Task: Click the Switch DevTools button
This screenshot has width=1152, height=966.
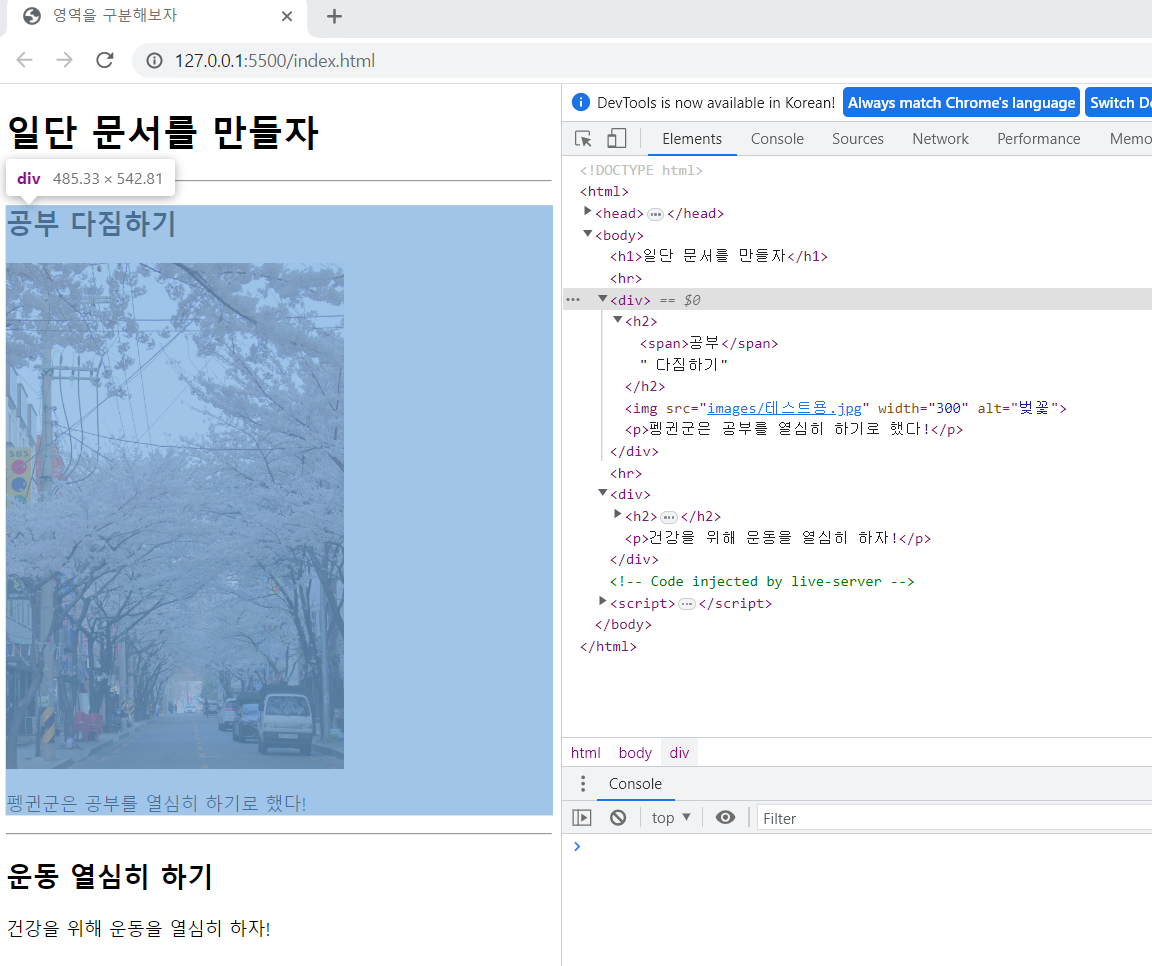Action: [x=1118, y=103]
